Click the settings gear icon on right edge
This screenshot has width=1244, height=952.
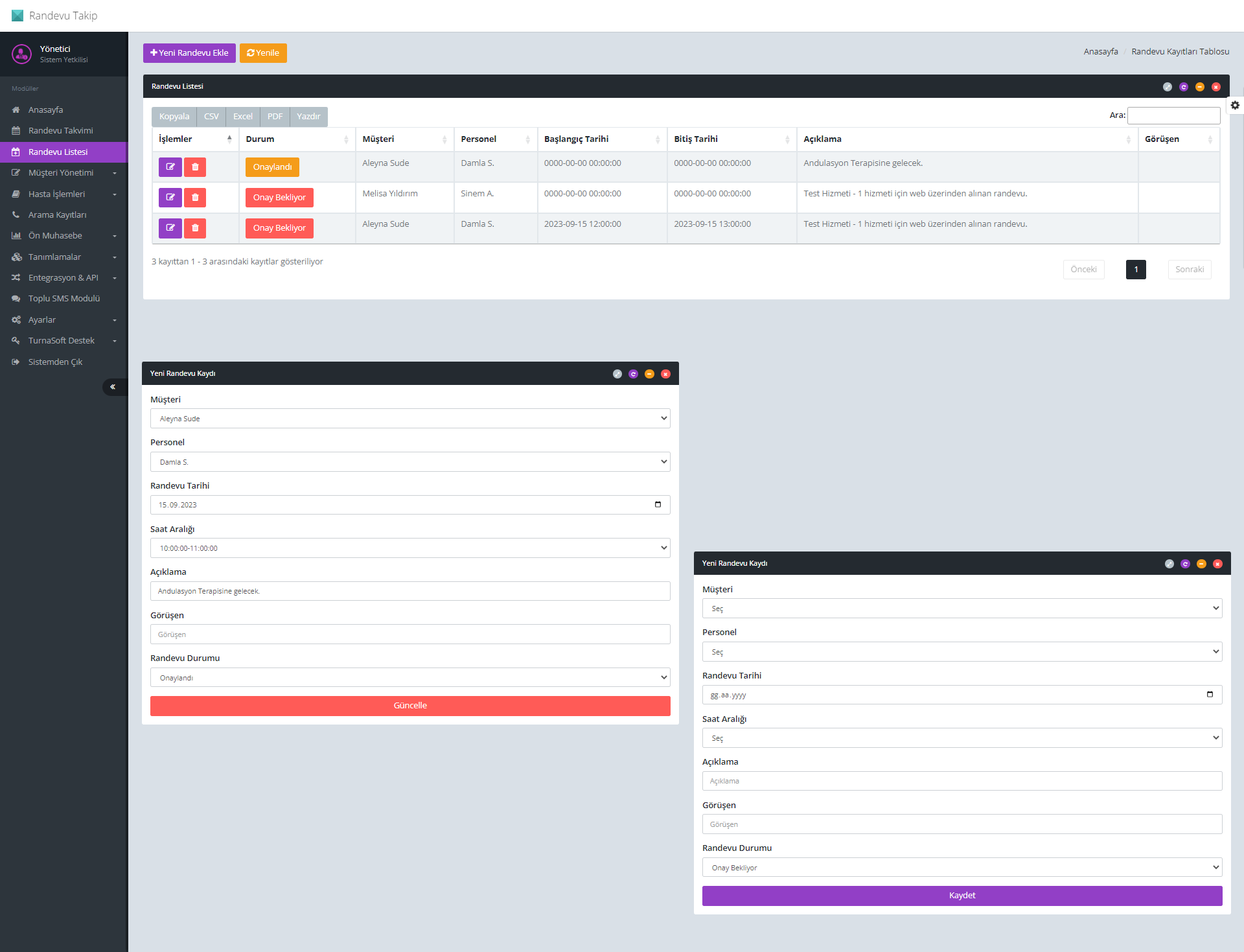click(1235, 105)
